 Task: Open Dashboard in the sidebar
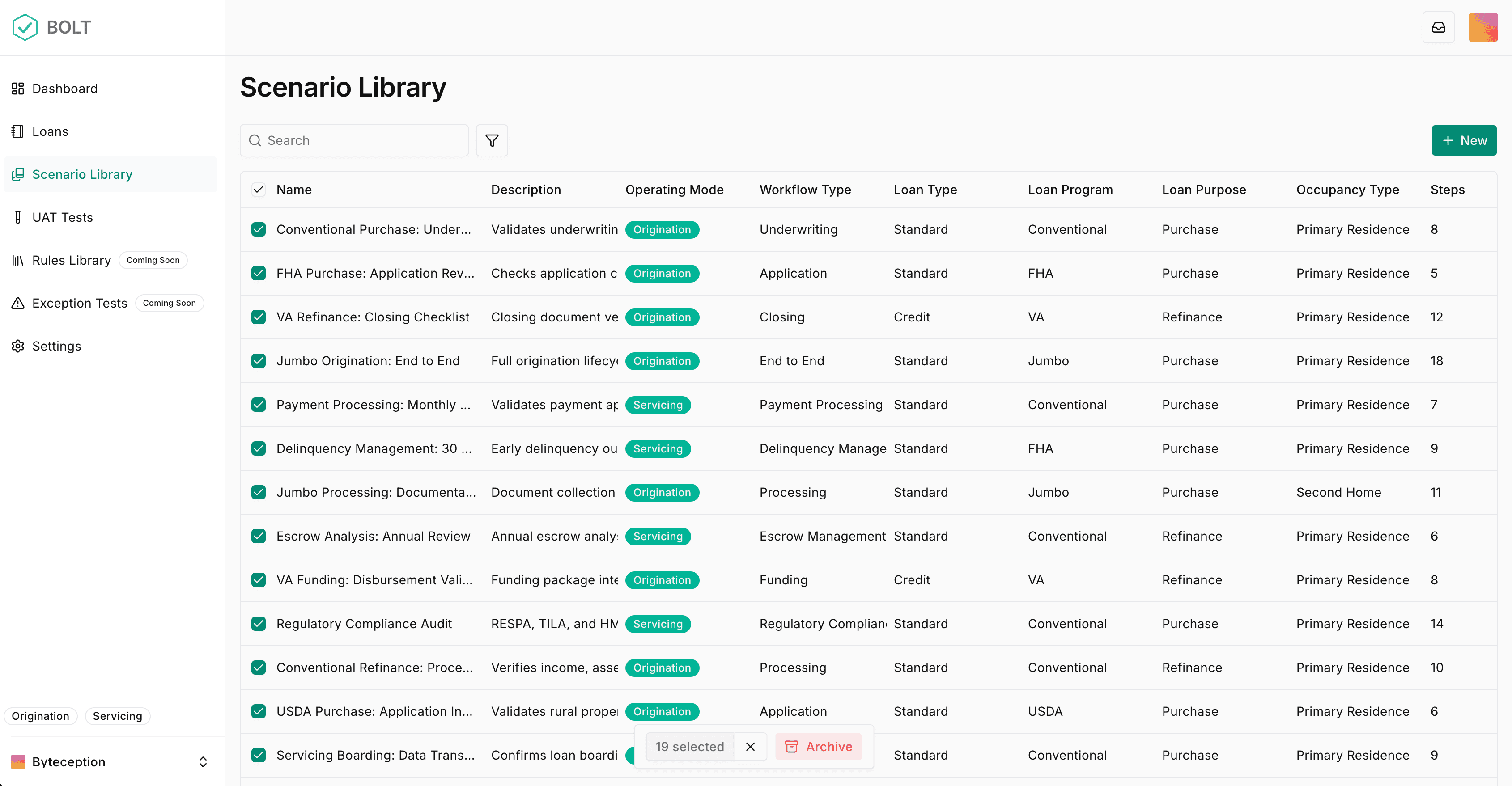[110, 89]
